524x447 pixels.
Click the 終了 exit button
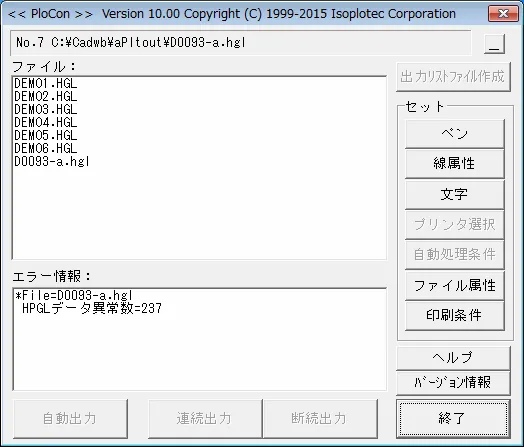pyautogui.click(x=453, y=418)
